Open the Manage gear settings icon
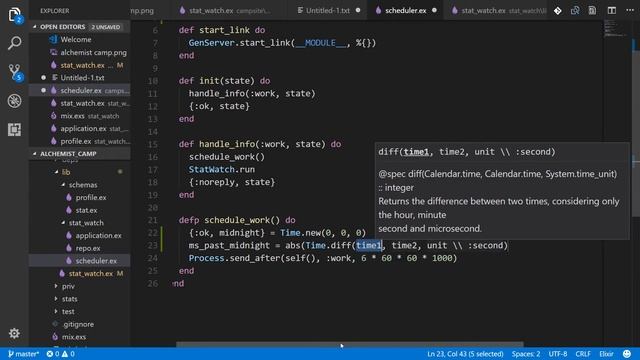The height and width of the screenshot is (360, 640). pos(14,333)
